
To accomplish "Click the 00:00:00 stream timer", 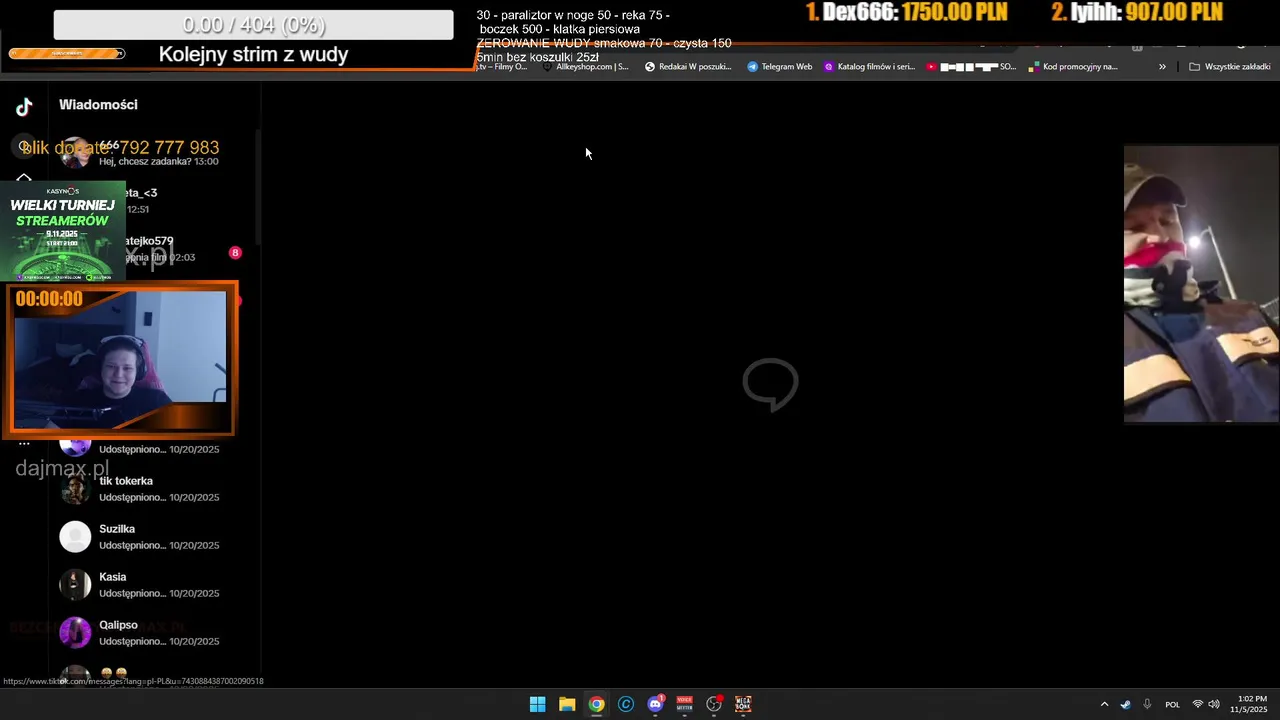I will [x=49, y=299].
